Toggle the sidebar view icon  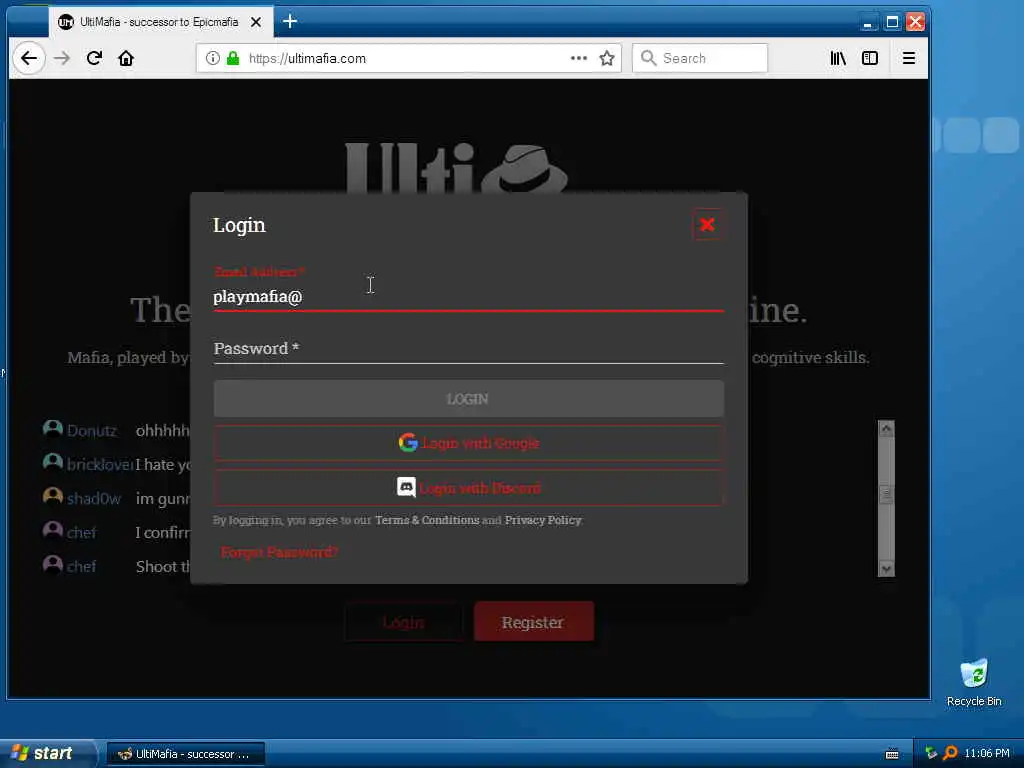(870, 59)
